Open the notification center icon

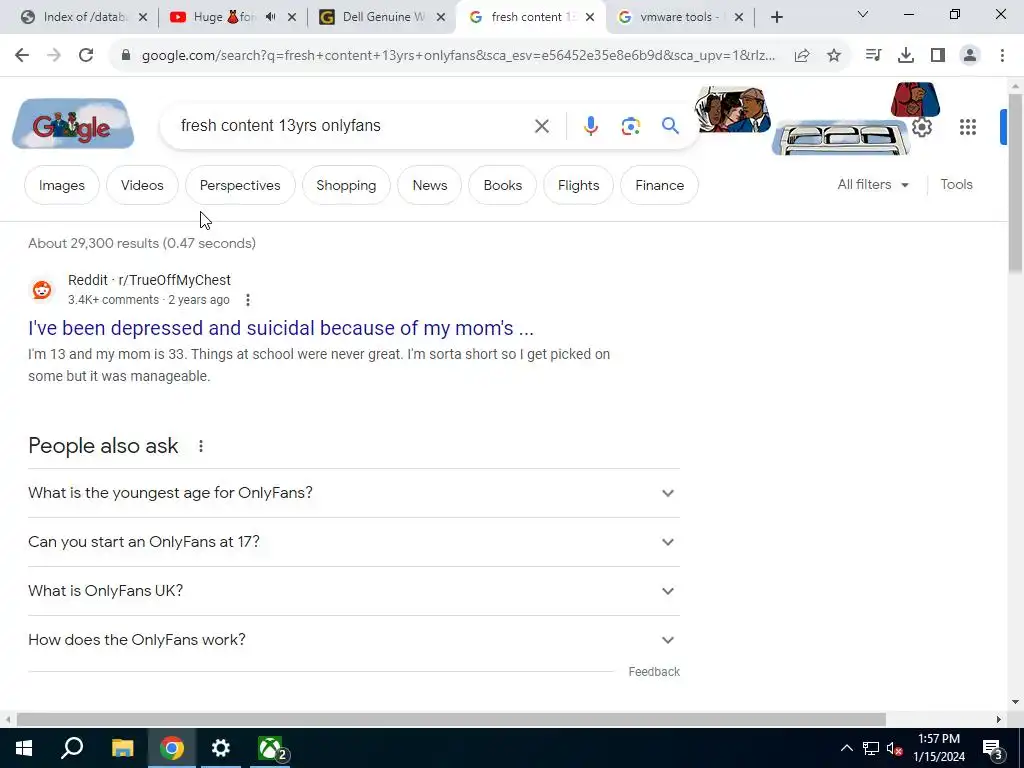[x=992, y=748]
